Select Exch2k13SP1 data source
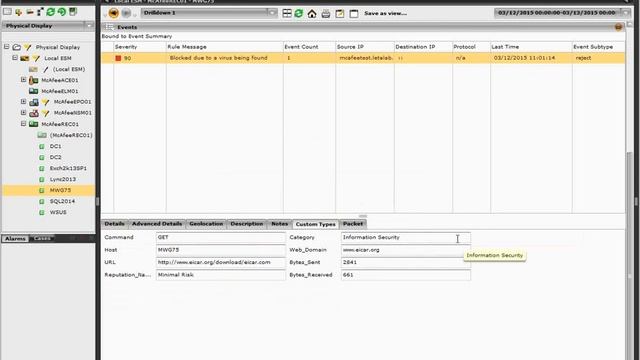640x360 pixels. coord(68,168)
